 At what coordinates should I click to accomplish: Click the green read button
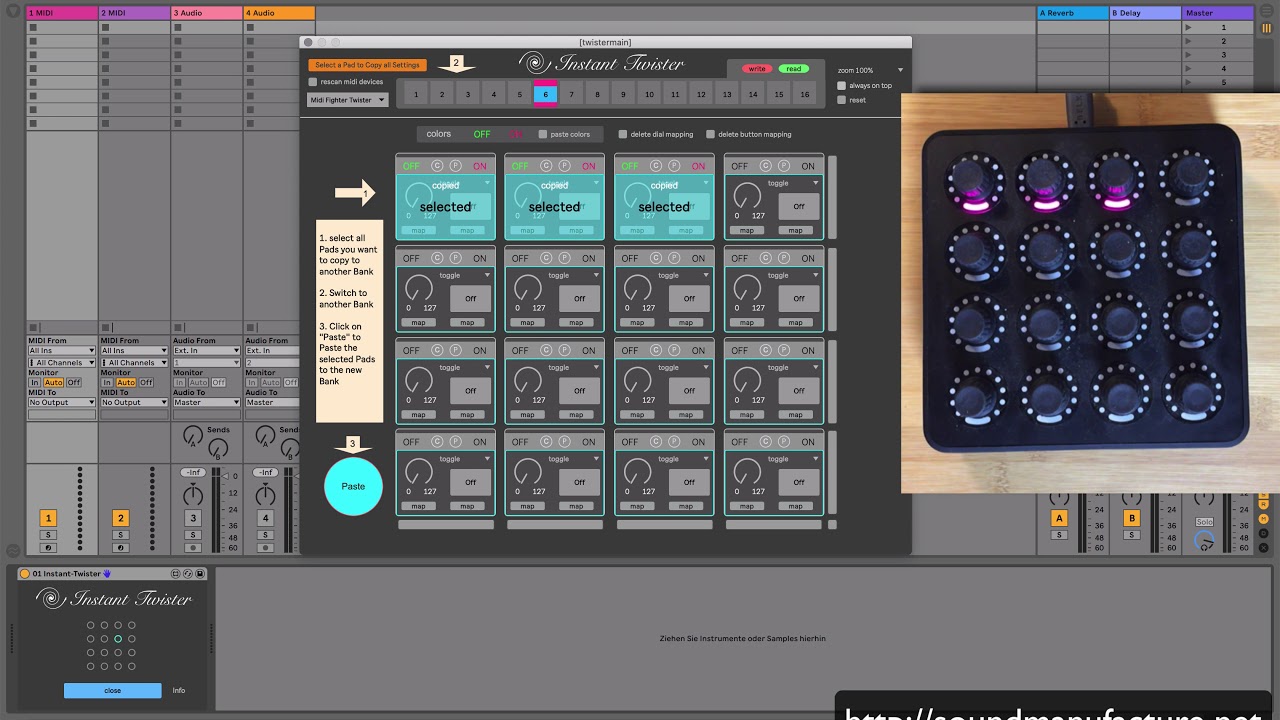coord(793,69)
